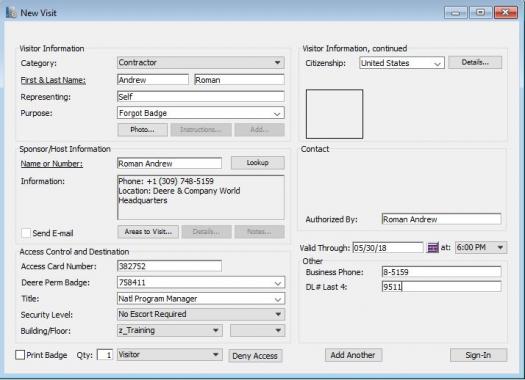Viewport: 525px width, 380px height.
Task: Click the New Visit window title icon
Action: click(x=11, y=12)
